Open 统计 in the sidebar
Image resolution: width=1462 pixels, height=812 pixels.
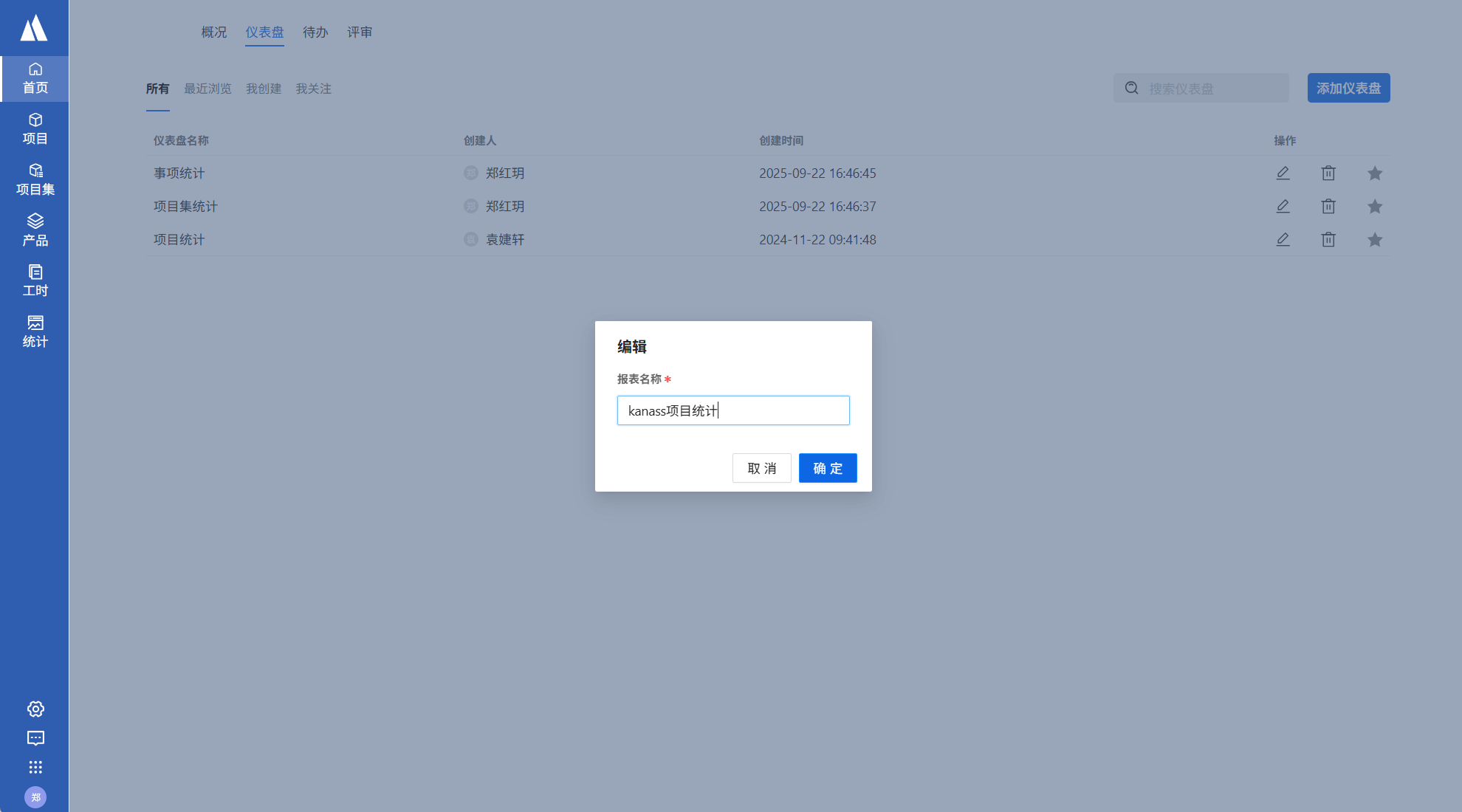[35, 331]
